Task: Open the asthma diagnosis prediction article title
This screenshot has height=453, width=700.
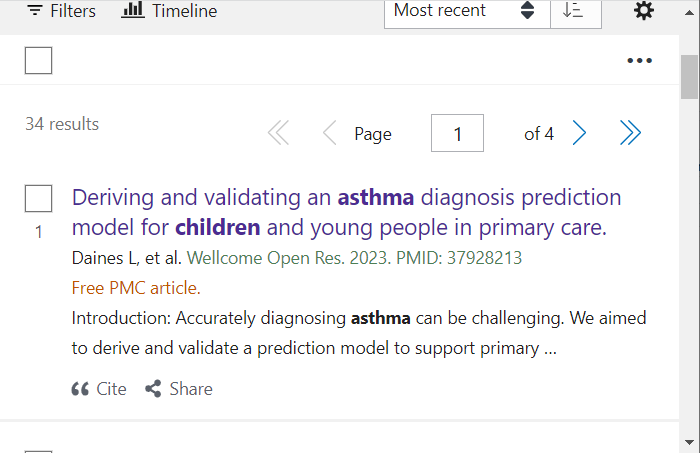Action: (346, 212)
